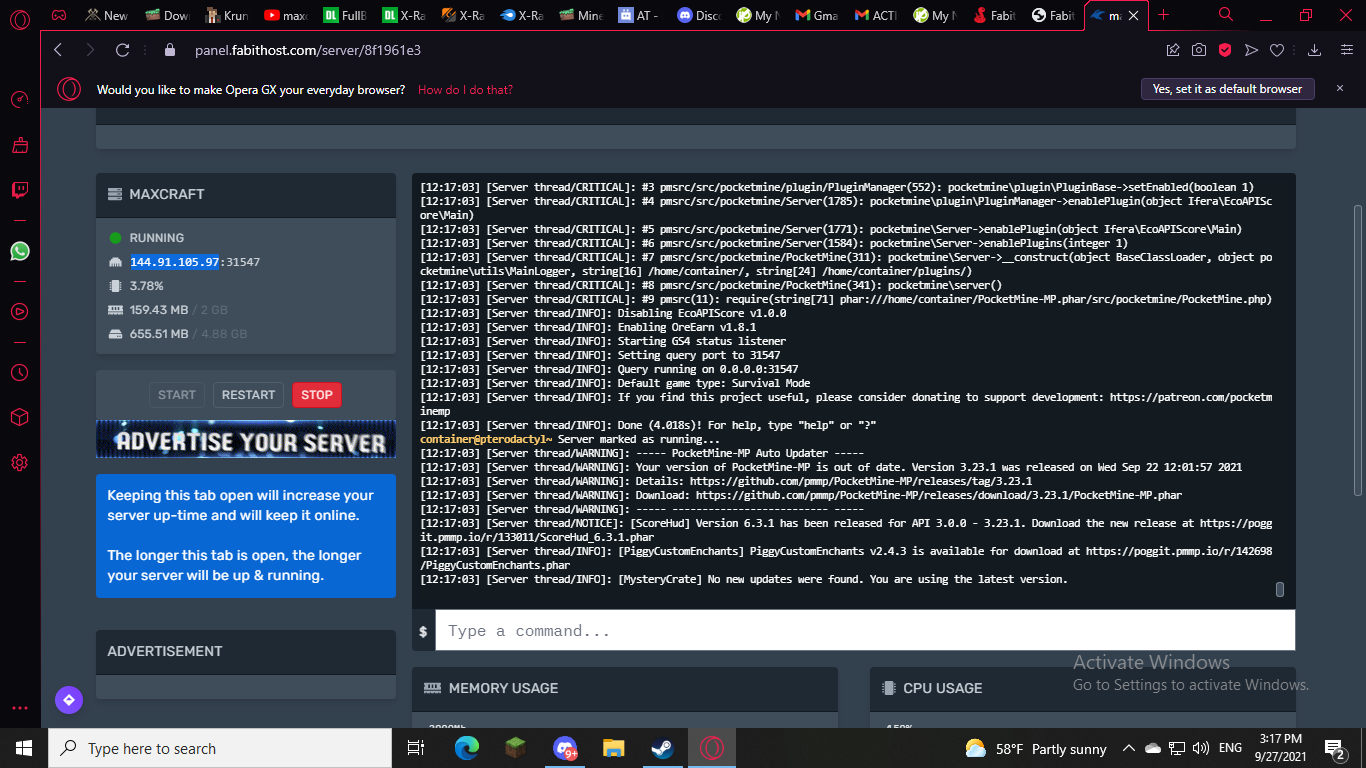Expand hidden icons in the system tray

coord(1128,748)
